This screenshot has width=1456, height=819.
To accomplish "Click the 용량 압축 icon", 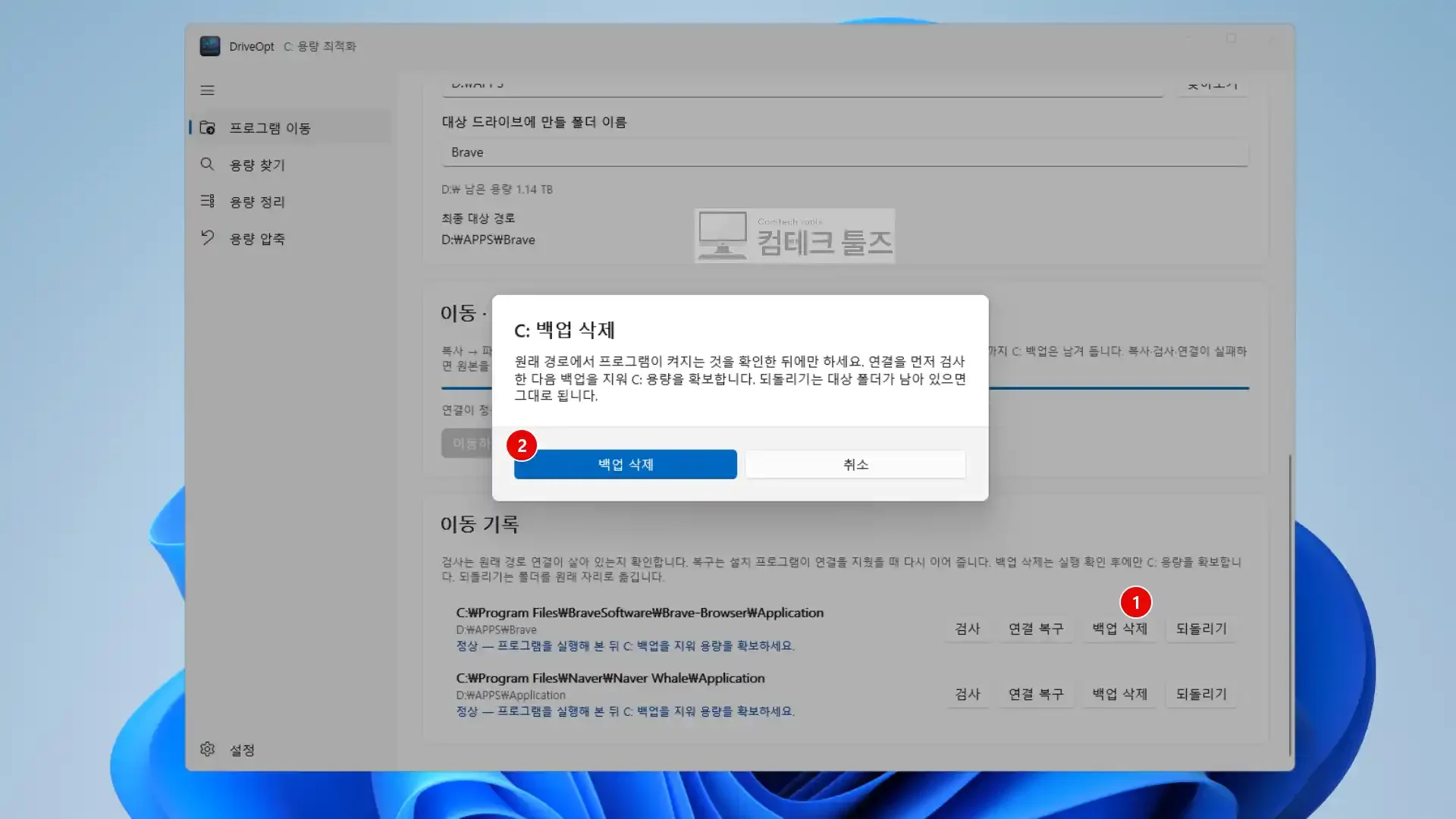I will 207,238.
